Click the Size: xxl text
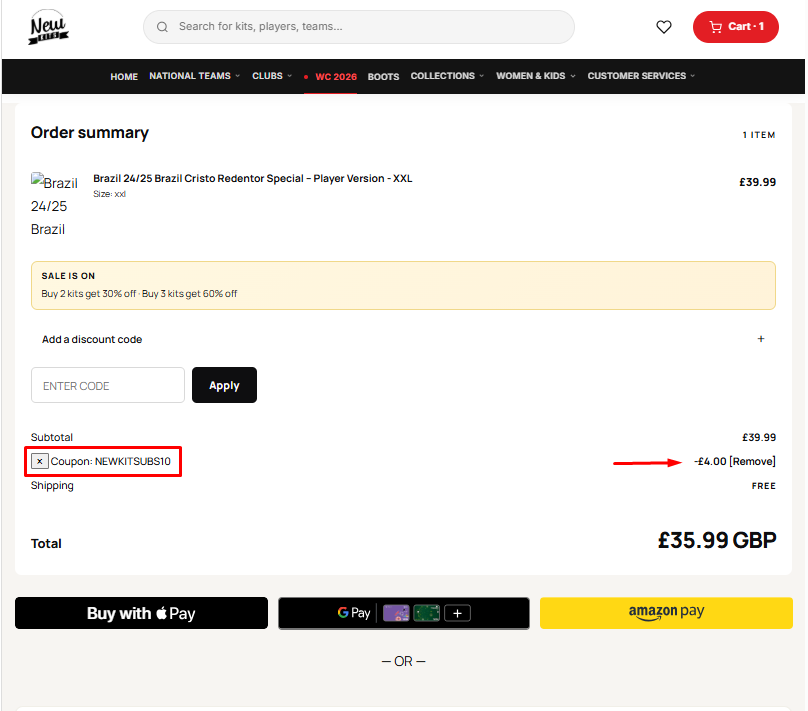Image resolution: width=808 pixels, height=711 pixels. pyautogui.click(x=109, y=194)
